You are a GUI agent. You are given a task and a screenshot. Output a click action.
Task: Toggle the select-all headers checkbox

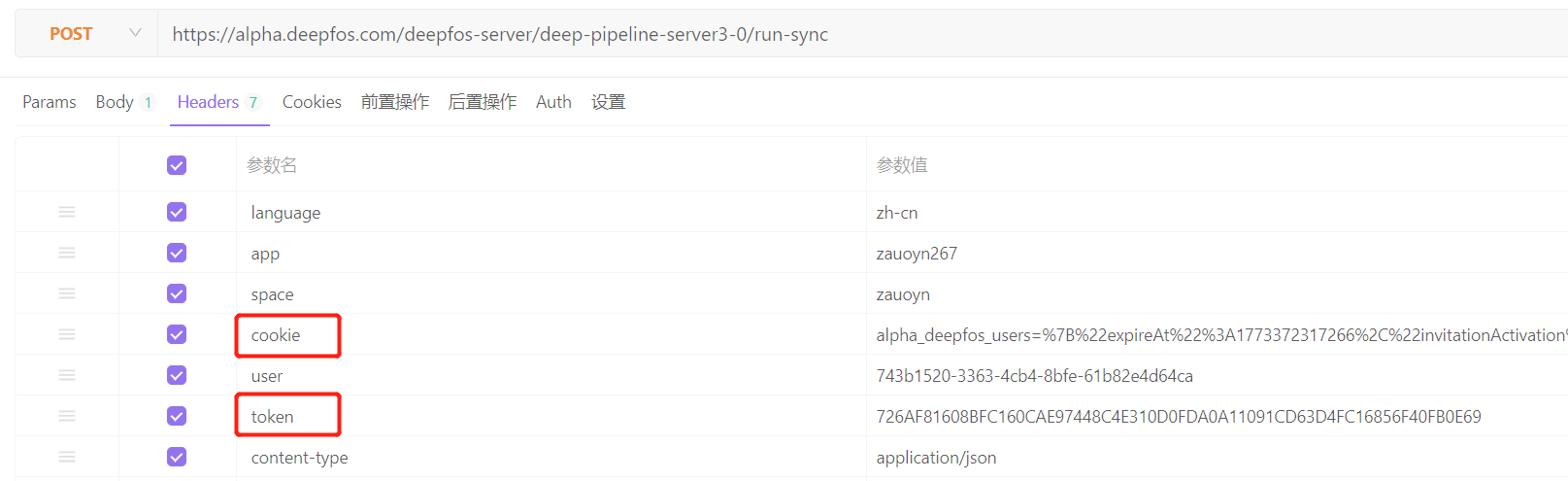click(177, 165)
